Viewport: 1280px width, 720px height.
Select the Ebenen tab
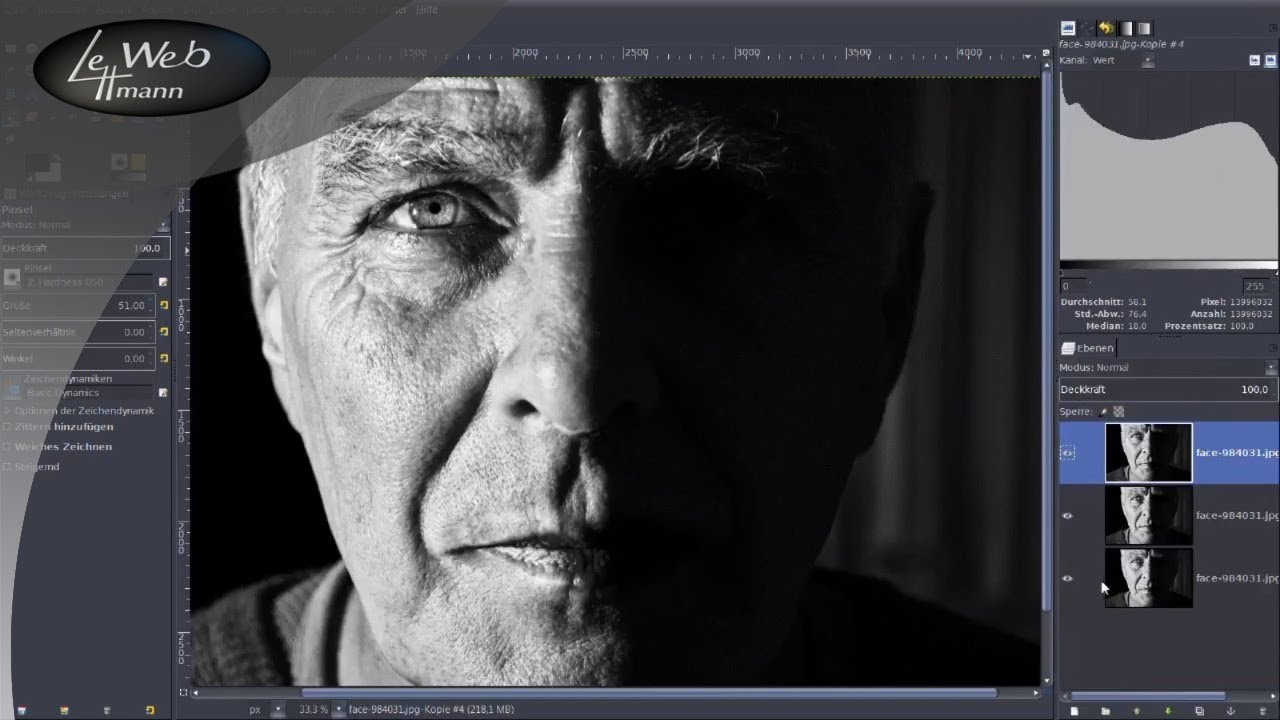coord(1088,348)
